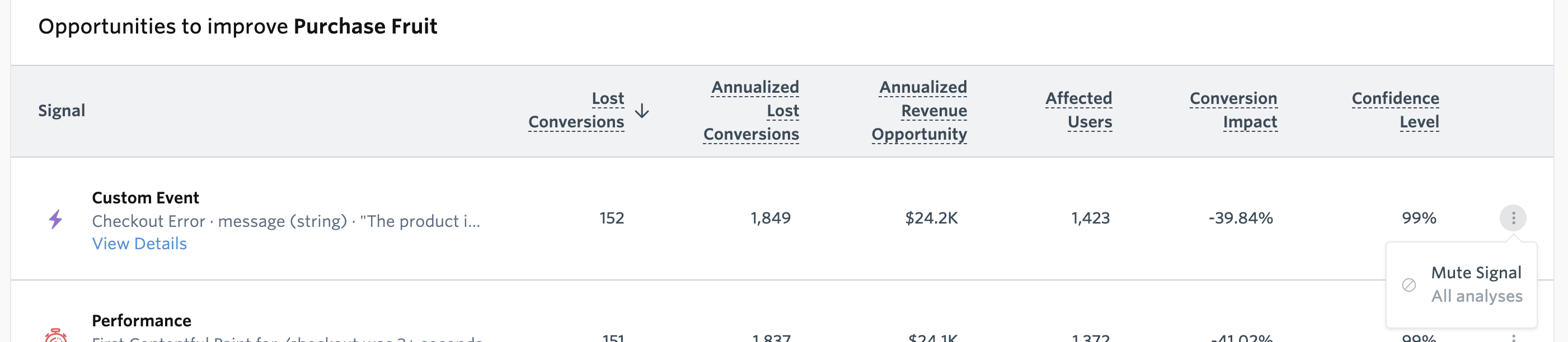Click the purple lightning Custom Event icon
Image resolution: width=1568 pixels, height=342 pixels.
pos(57,217)
